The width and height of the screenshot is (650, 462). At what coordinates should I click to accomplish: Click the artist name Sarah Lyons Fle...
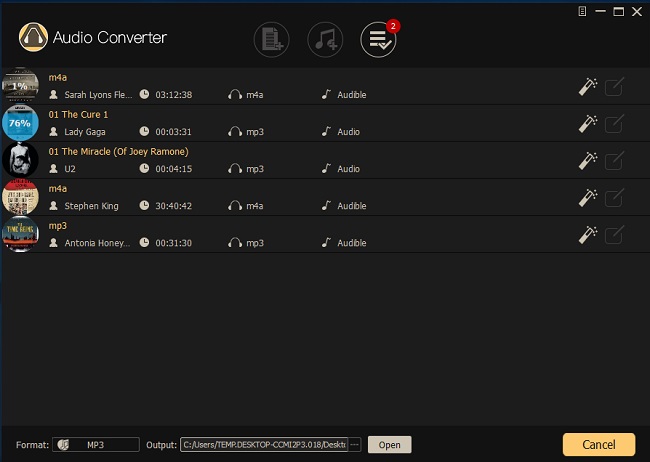coord(98,95)
